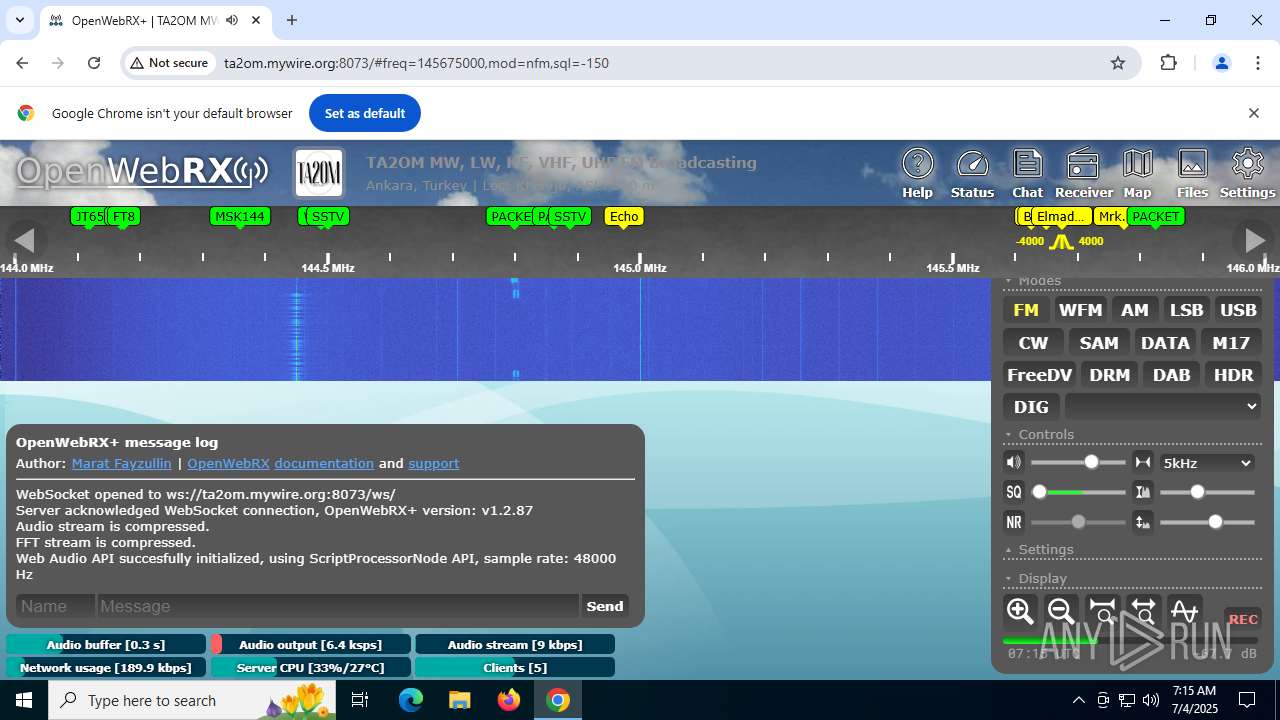Click the JT65 bookmark
This screenshot has height=720, width=1280.
click(88, 216)
